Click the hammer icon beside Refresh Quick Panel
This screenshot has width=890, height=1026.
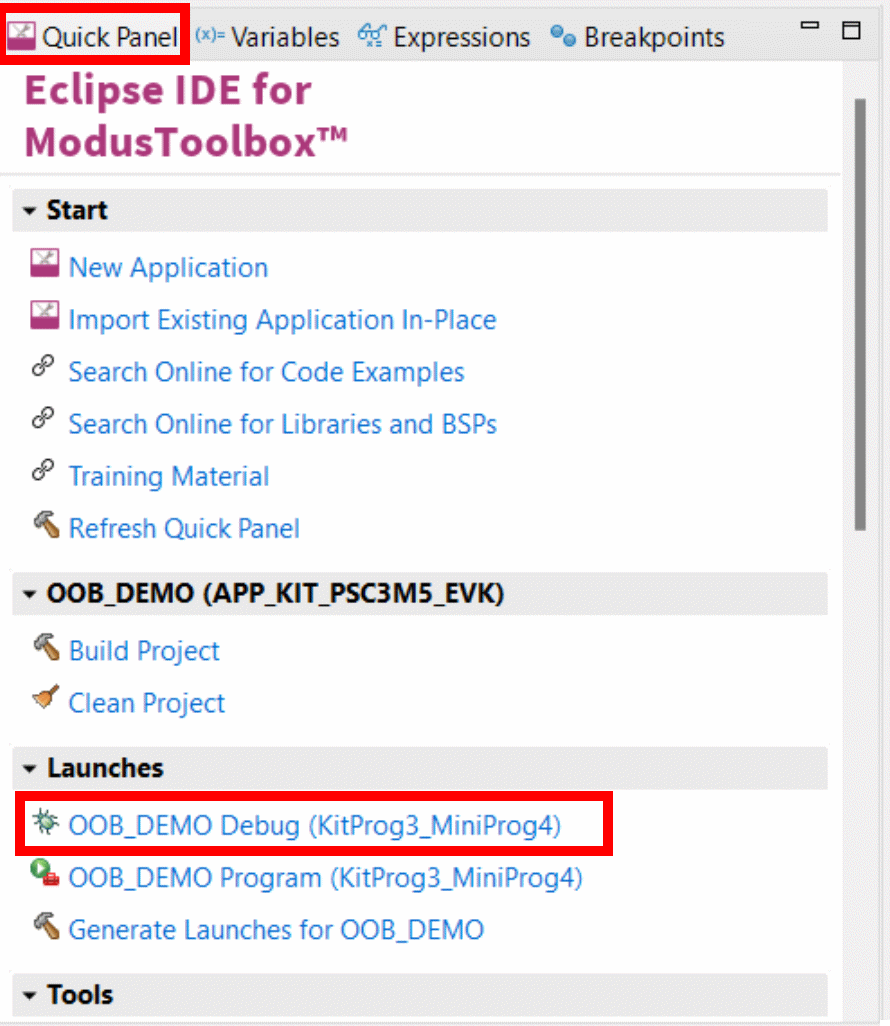tap(46, 525)
